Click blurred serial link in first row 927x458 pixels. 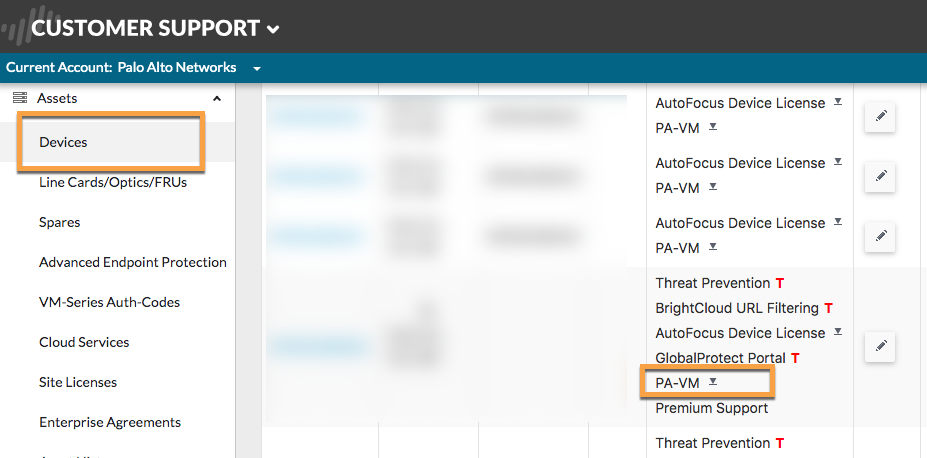click(317, 117)
